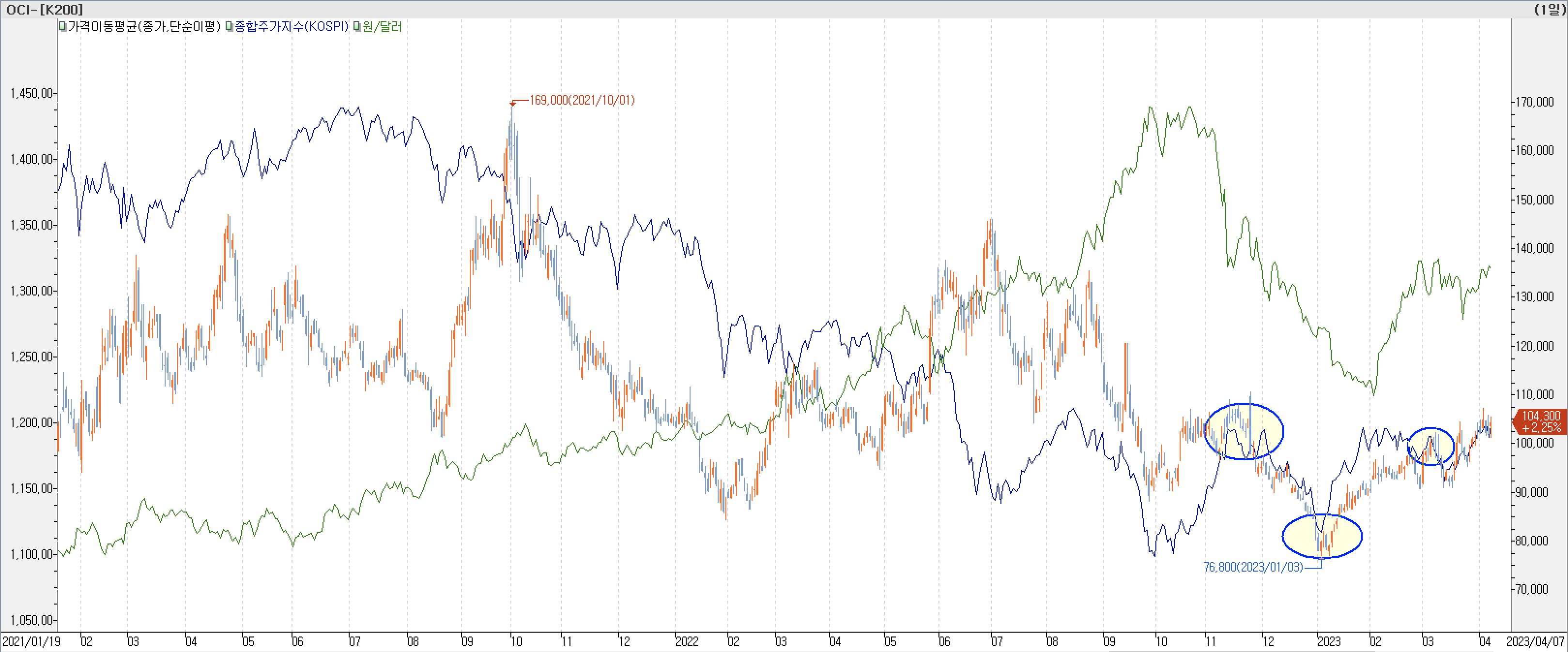1568x652 pixels.
Task: Toggle the 원/달러 legend square marker
Action: pos(357,27)
